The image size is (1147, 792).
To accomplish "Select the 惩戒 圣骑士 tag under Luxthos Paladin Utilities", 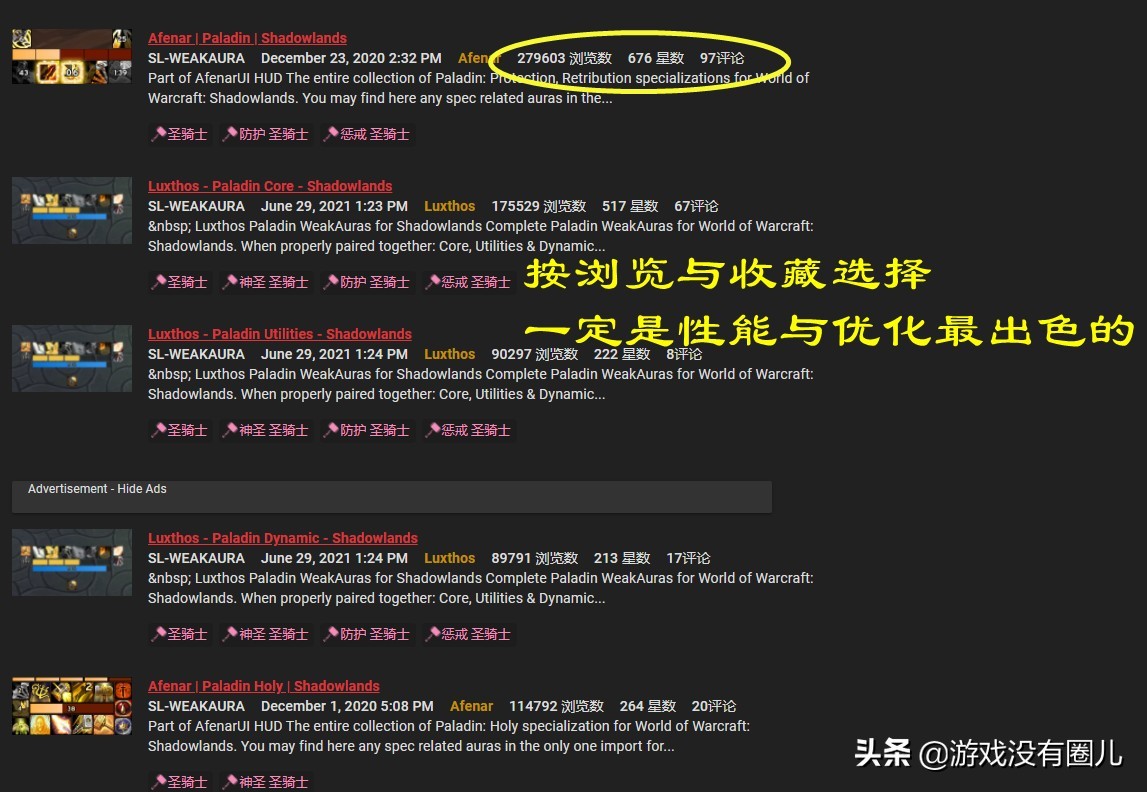I will (468, 430).
